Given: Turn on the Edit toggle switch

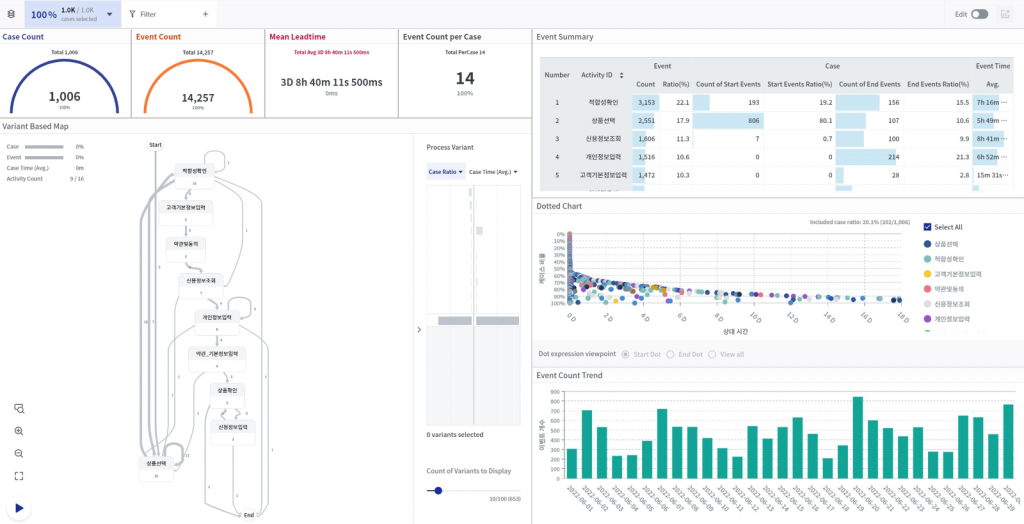Looking at the screenshot, I should point(979,14).
